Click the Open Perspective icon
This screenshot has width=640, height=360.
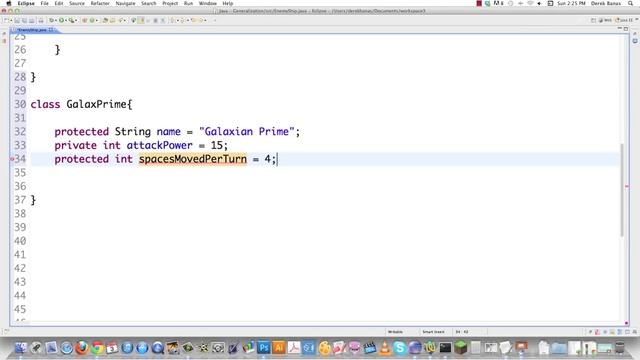(x=593, y=20)
